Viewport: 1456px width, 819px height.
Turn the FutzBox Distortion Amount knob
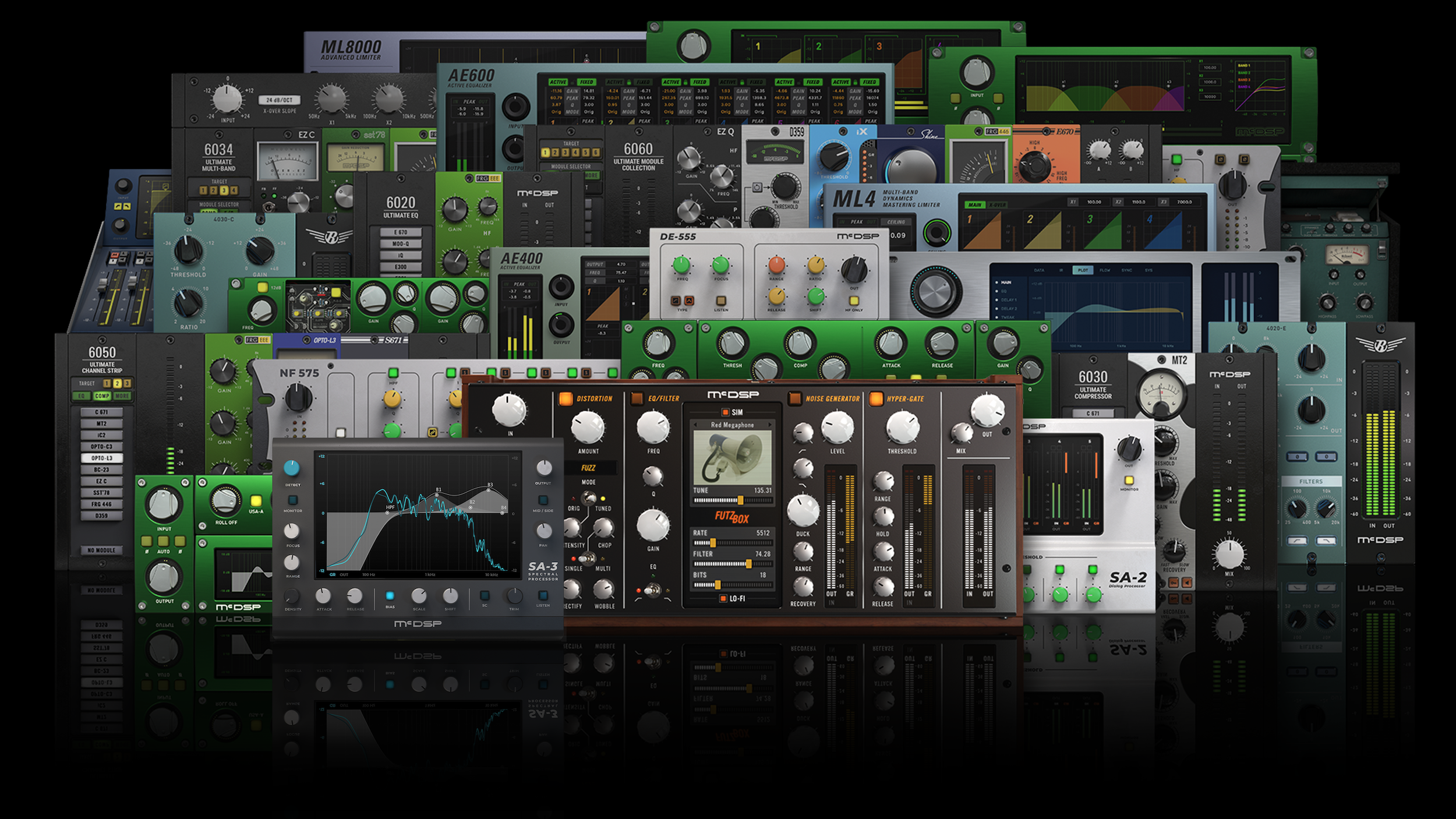point(588,427)
